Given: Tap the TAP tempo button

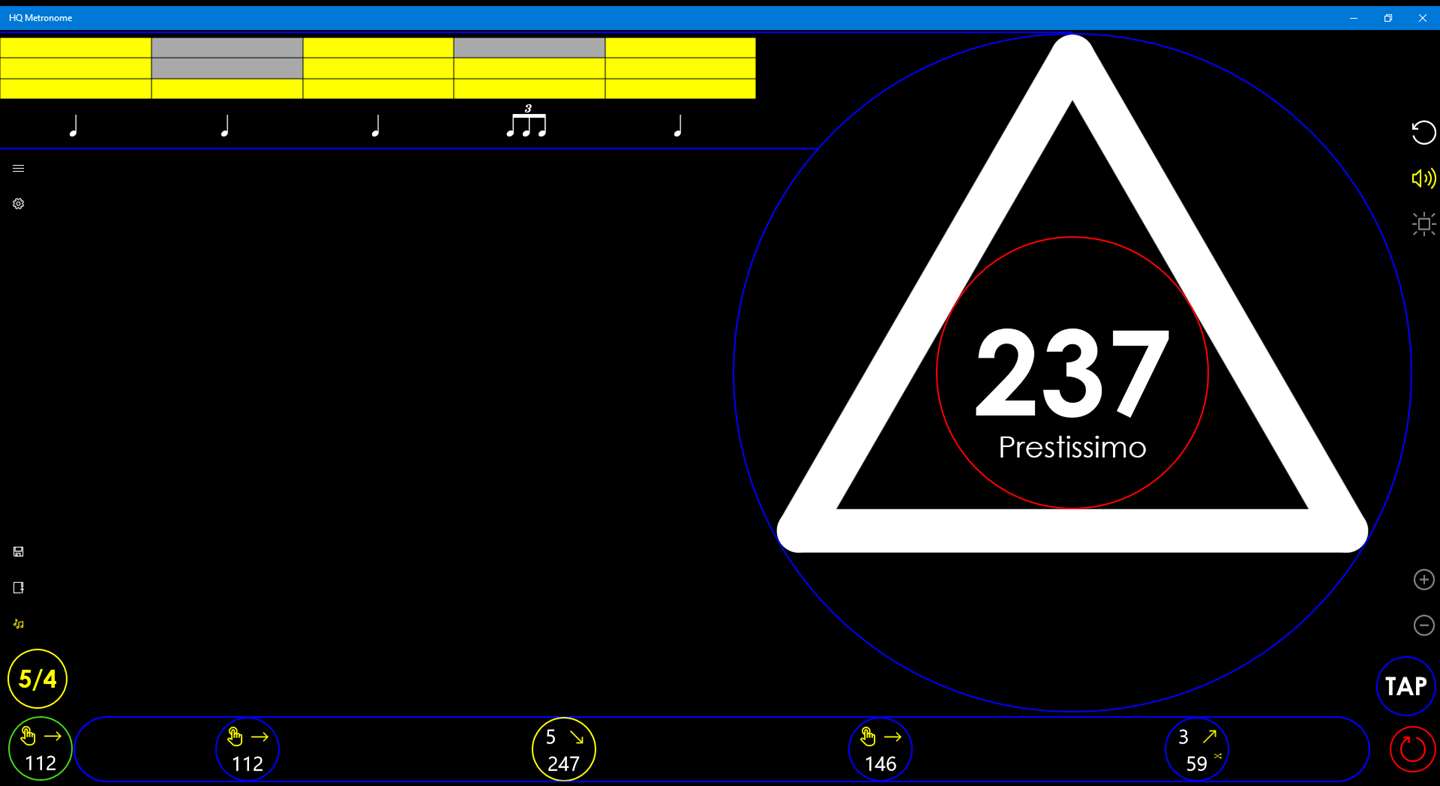Looking at the screenshot, I should pos(1406,686).
